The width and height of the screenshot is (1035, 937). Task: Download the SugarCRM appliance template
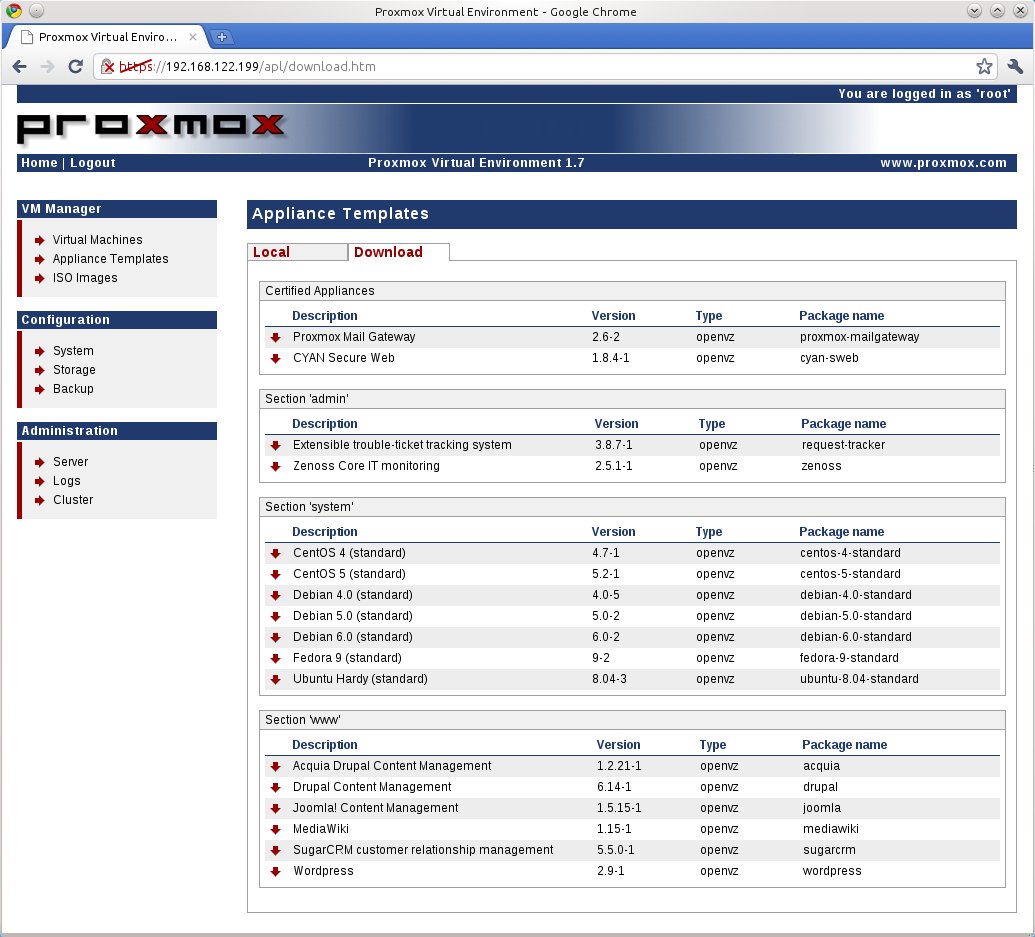(x=275, y=850)
